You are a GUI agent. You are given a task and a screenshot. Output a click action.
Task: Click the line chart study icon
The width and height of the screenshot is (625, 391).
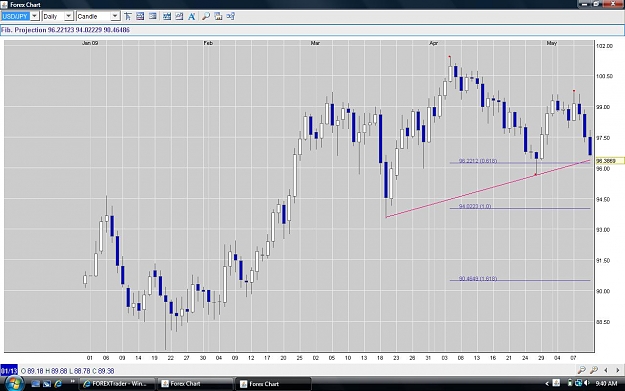(x=179, y=16)
